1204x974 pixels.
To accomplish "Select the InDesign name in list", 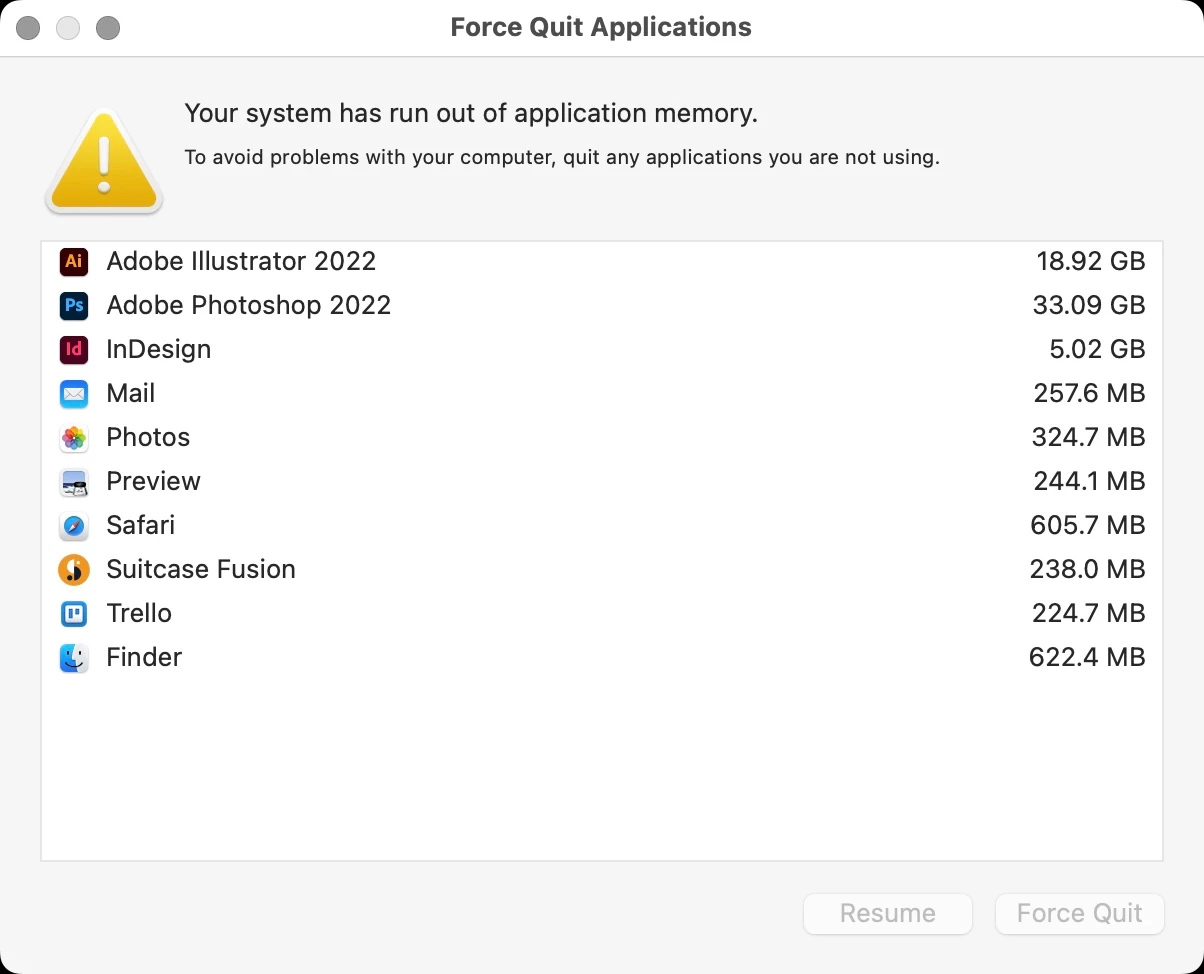I will pos(159,349).
